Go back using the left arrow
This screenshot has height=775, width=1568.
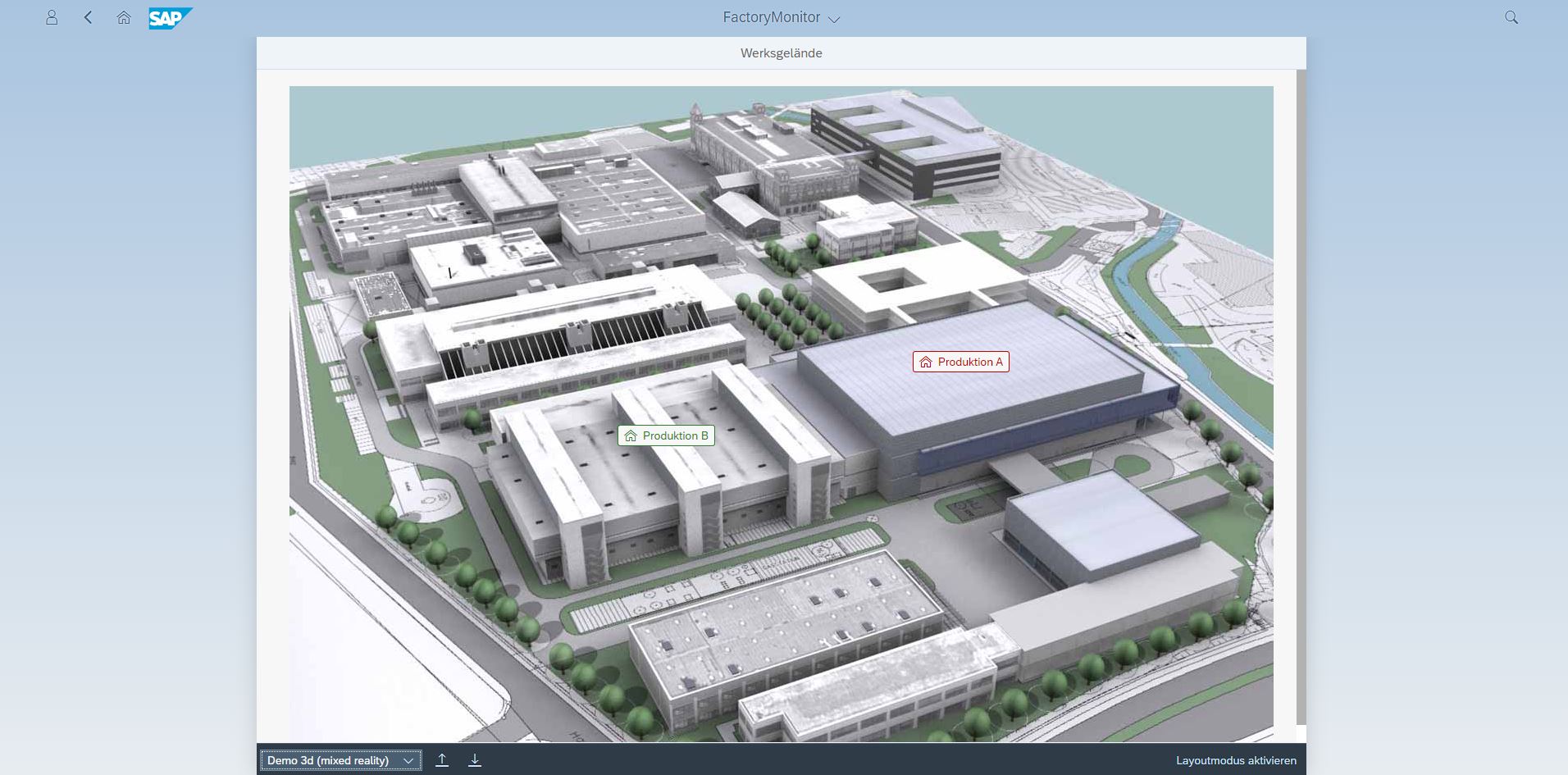[88, 17]
